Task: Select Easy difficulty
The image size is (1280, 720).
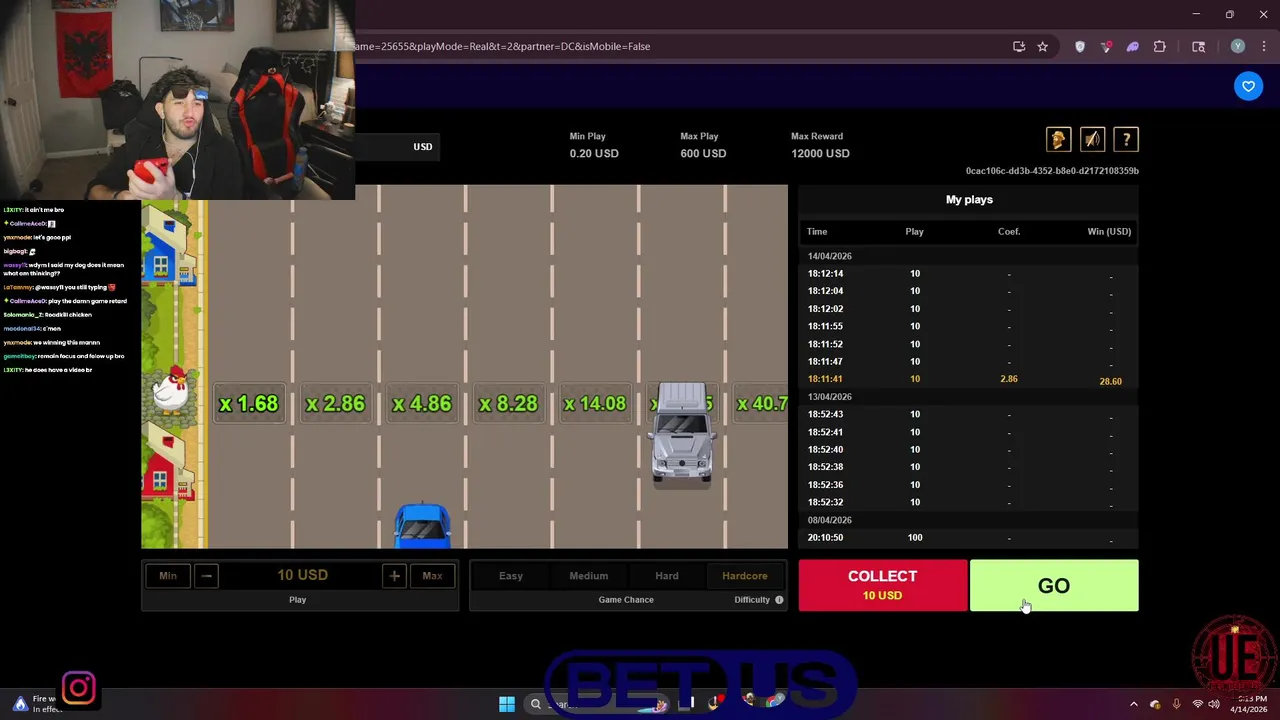Action: click(511, 575)
